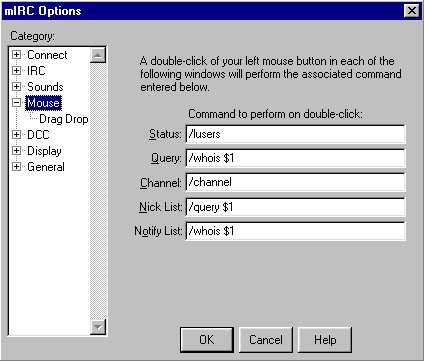Screen dimensions: 424x361
Task: Click the Channel label
Action: coord(161,183)
